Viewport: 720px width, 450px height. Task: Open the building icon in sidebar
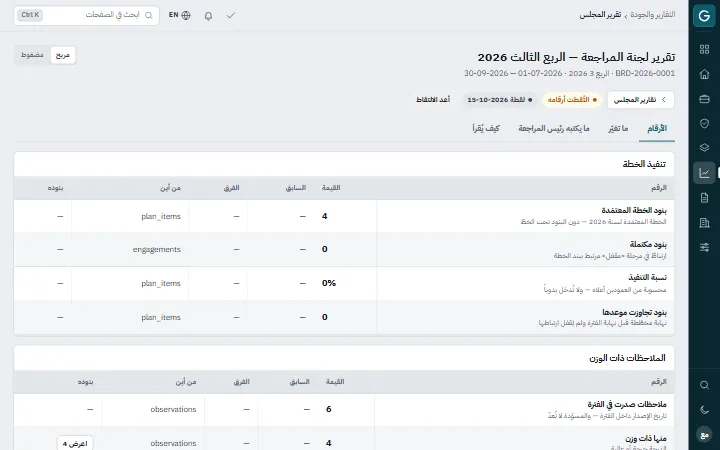point(704,223)
